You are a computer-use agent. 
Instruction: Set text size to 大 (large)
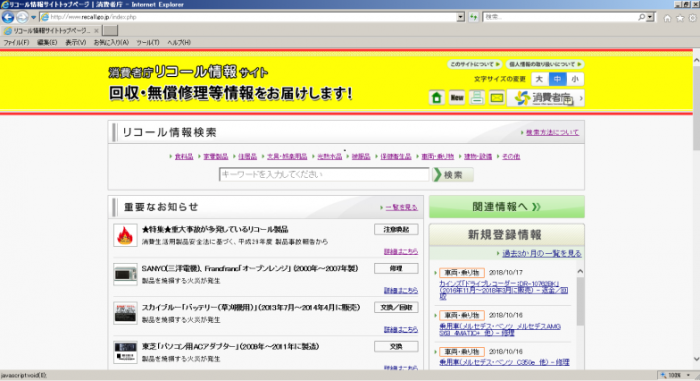click(539, 79)
